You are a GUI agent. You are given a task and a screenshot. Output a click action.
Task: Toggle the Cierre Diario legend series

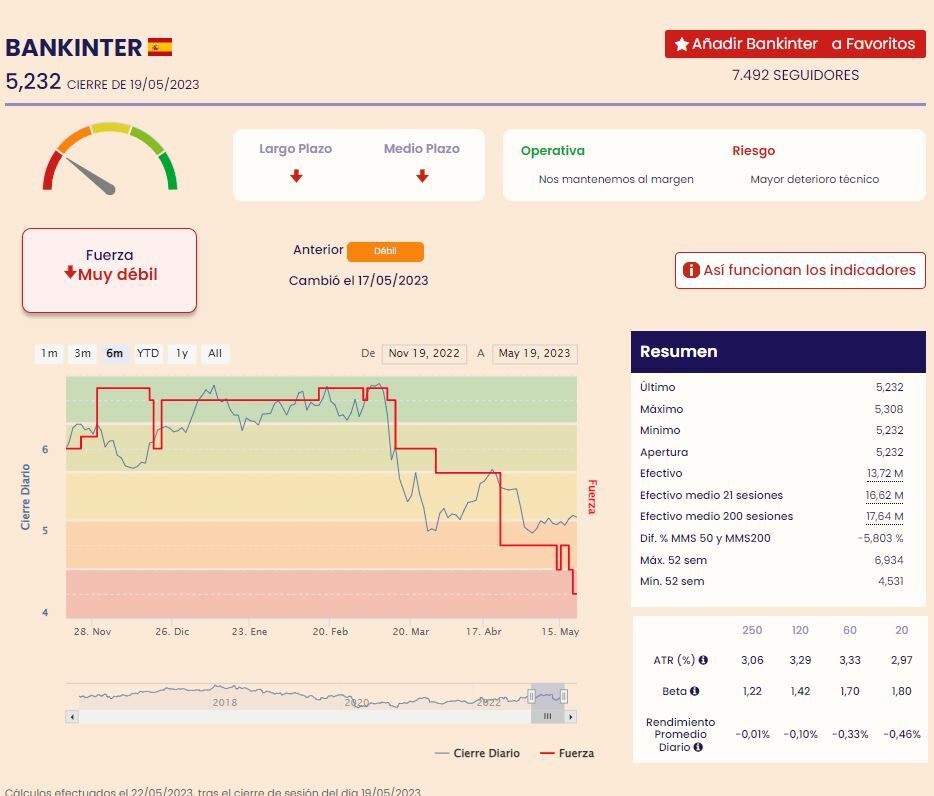point(477,753)
